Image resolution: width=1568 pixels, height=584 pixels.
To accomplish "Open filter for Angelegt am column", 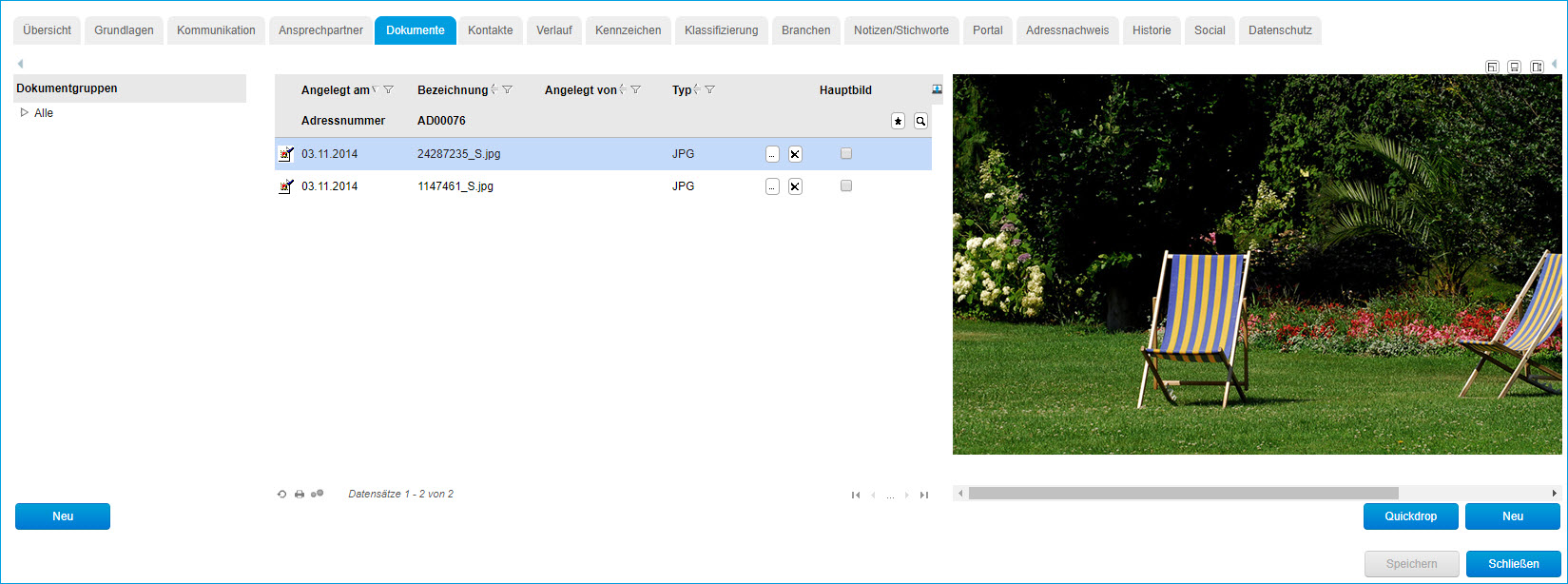I will [388, 89].
